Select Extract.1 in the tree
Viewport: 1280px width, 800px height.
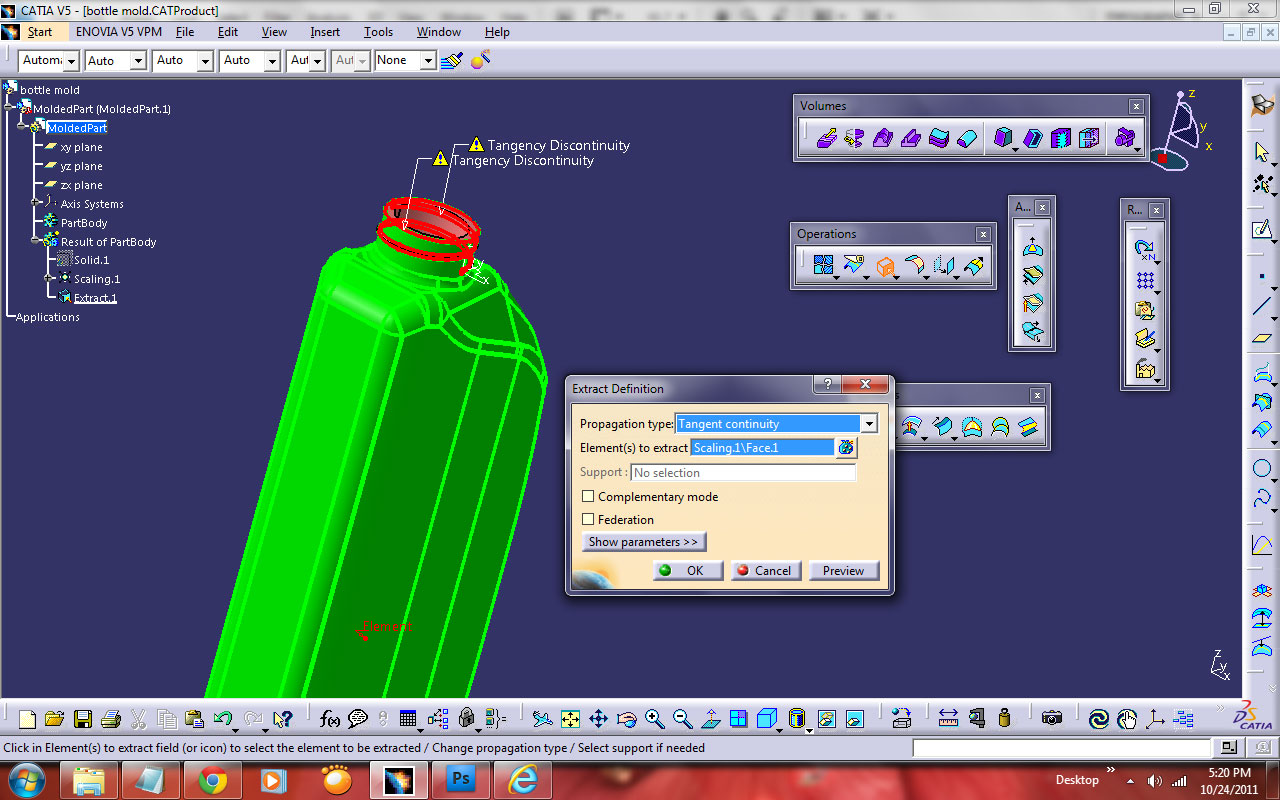pos(95,298)
